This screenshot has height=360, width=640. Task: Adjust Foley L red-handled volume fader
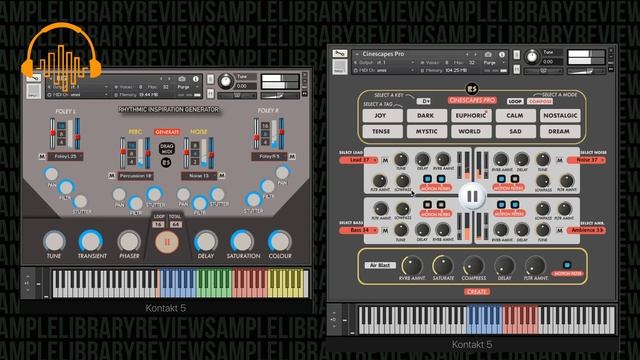coord(52,133)
